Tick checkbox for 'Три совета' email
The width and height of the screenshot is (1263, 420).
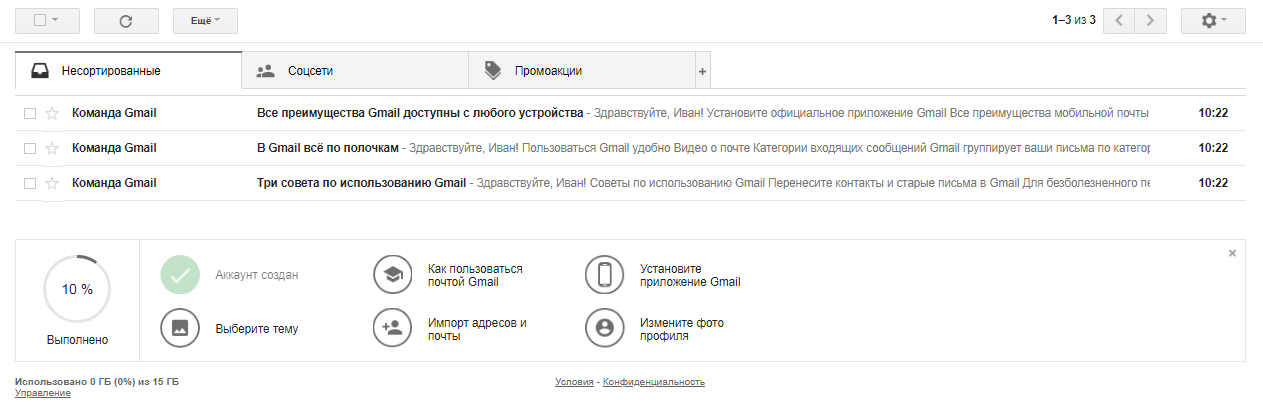30,183
